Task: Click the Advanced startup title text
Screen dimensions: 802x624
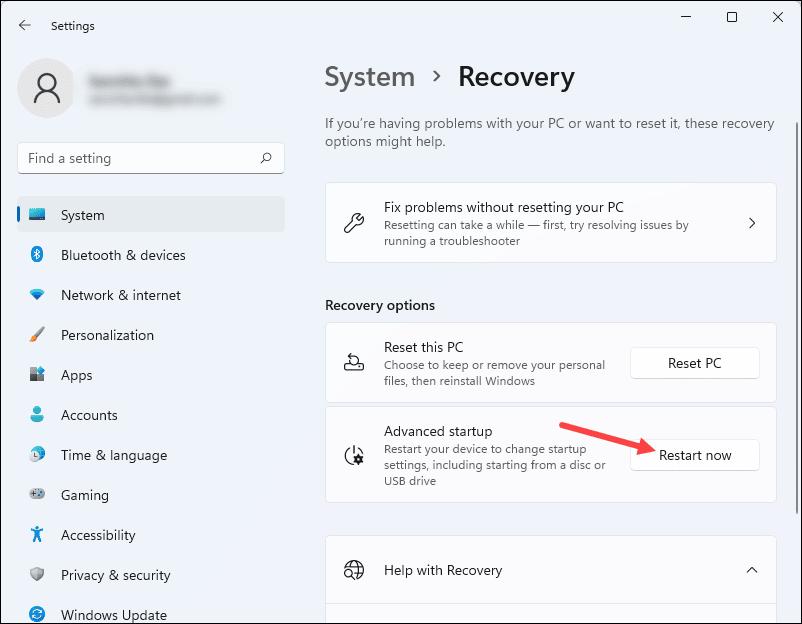Action: click(438, 431)
